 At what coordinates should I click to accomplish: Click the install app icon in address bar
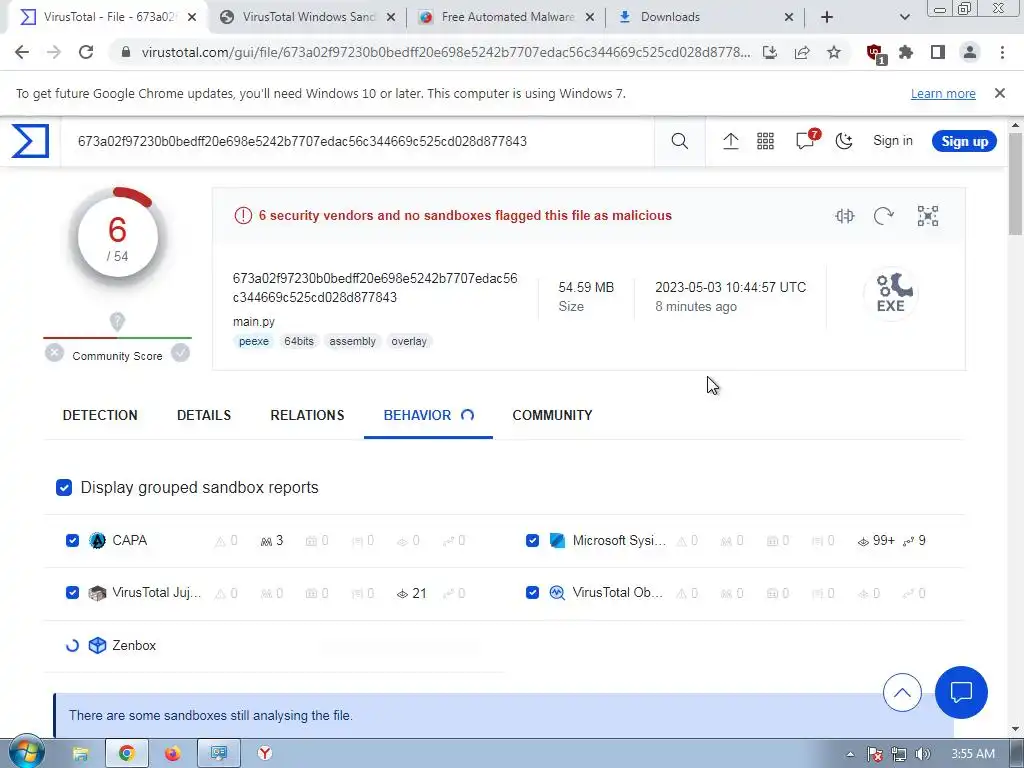click(770, 52)
